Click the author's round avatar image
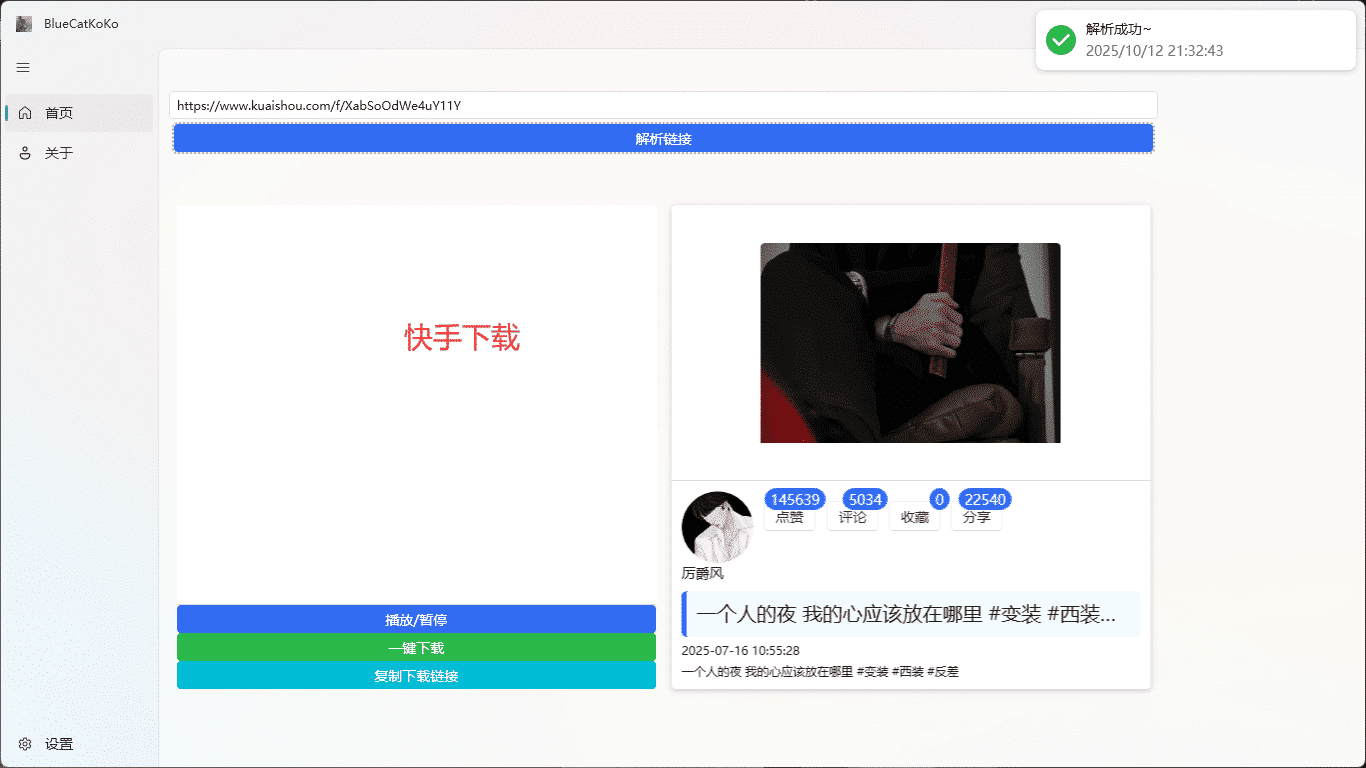Viewport: 1366px width, 768px height. [716, 526]
